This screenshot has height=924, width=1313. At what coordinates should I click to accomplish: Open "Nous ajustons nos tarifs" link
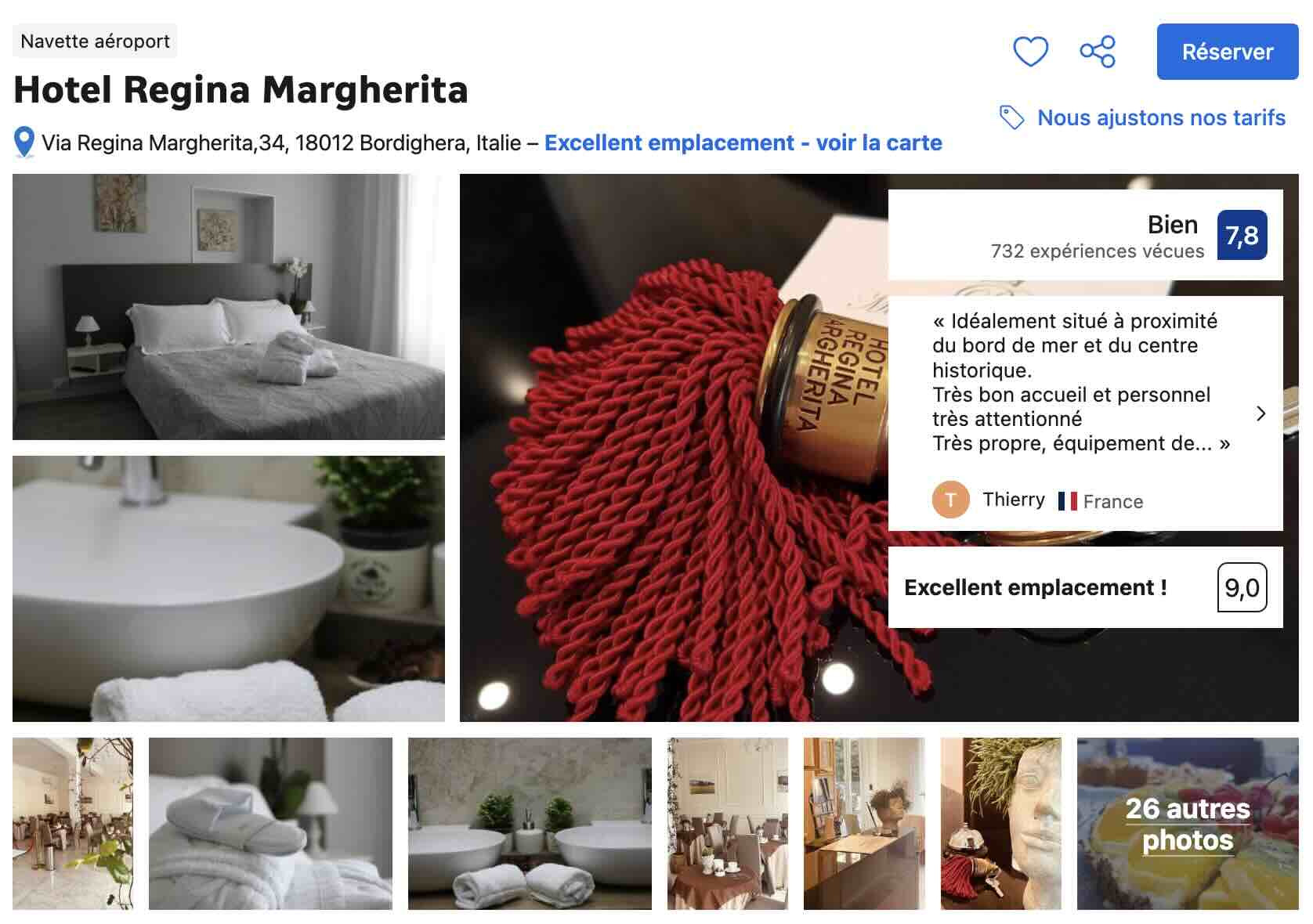(x=1161, y=117)
